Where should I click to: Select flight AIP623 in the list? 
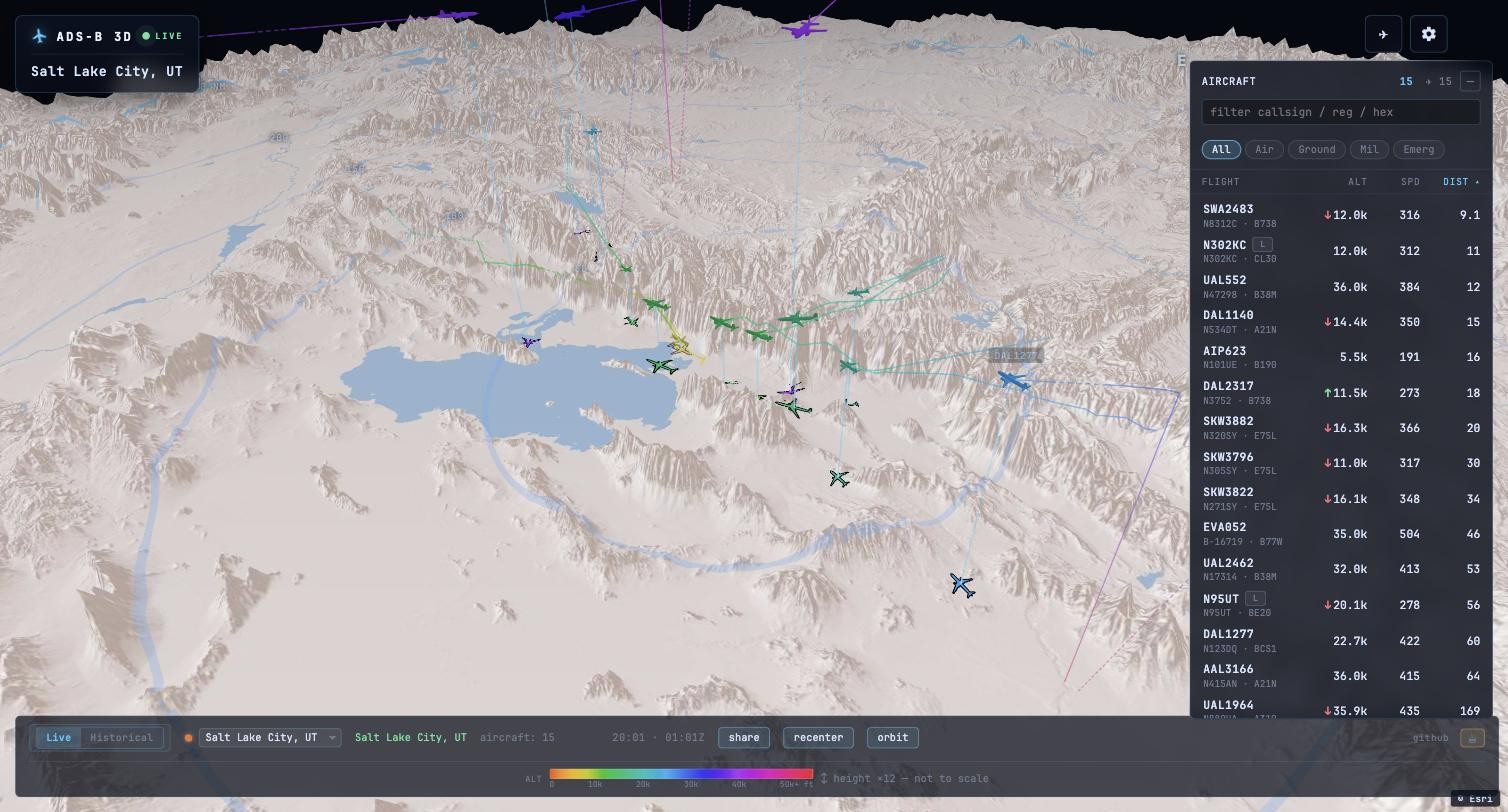click(x=1341, y=357)
